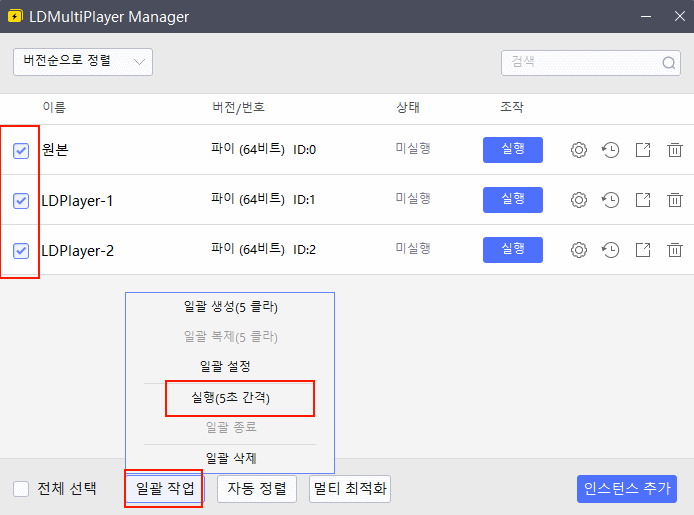
Task: Click the 멀티 최적화 button
Action: coord(349,489)
